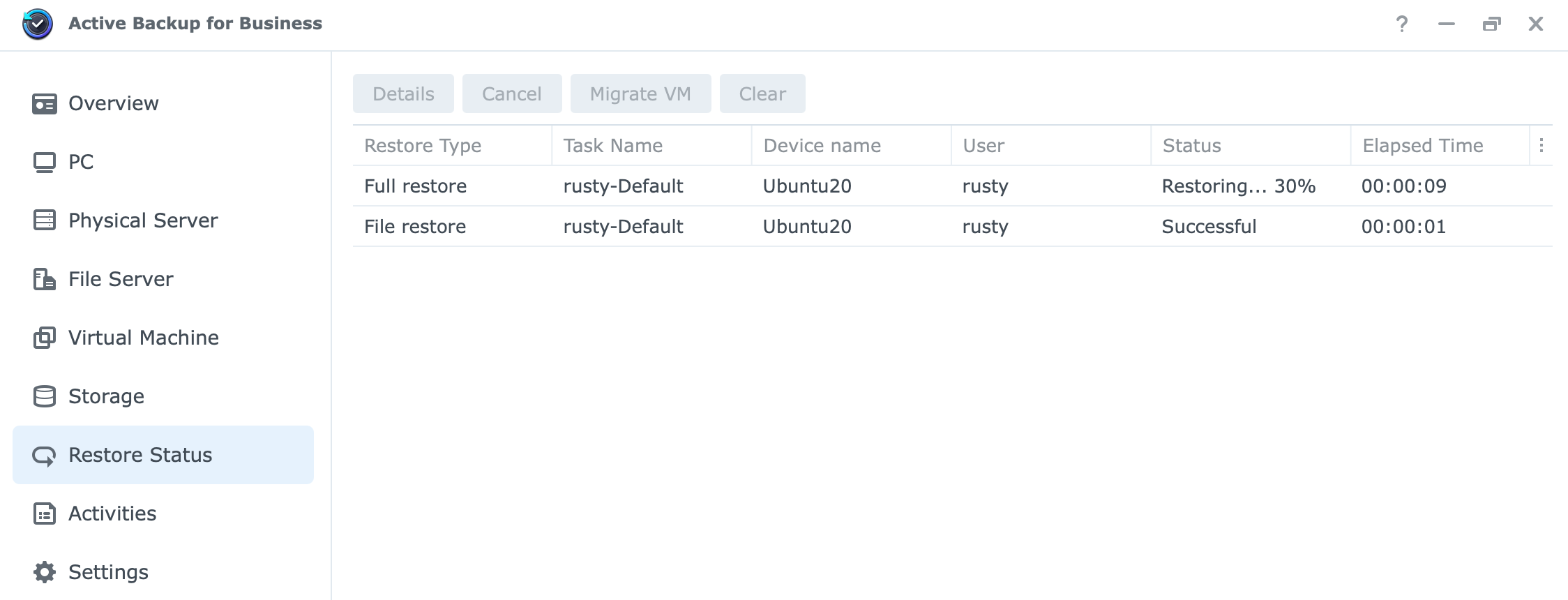This screenshot has width=1568, height=600.
Task: Open help with the question mark icon
Action: [x=1402, y=24]
